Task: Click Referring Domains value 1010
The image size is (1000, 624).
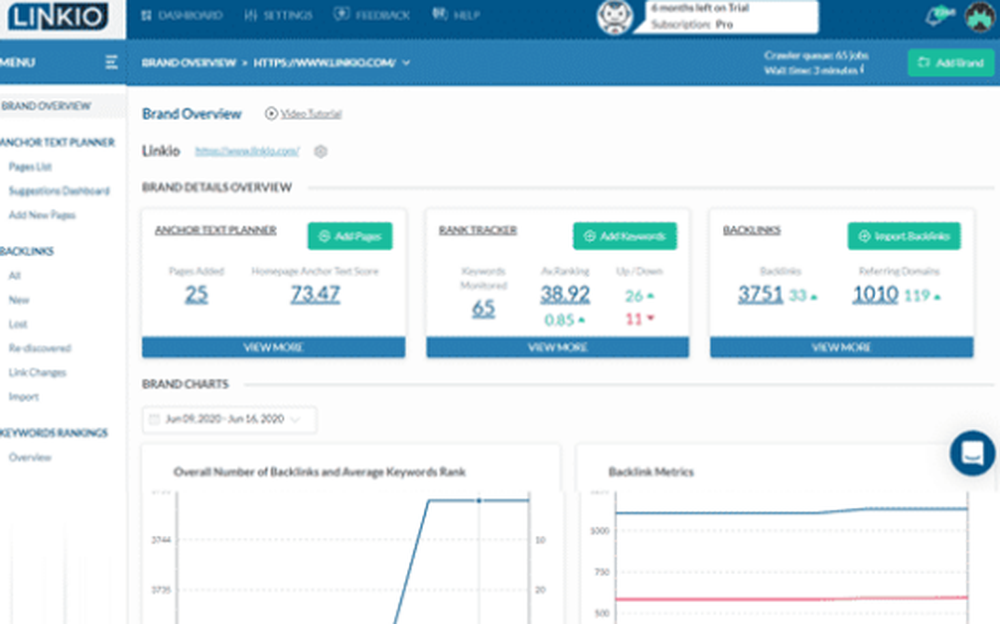Action: coord(875,294)
